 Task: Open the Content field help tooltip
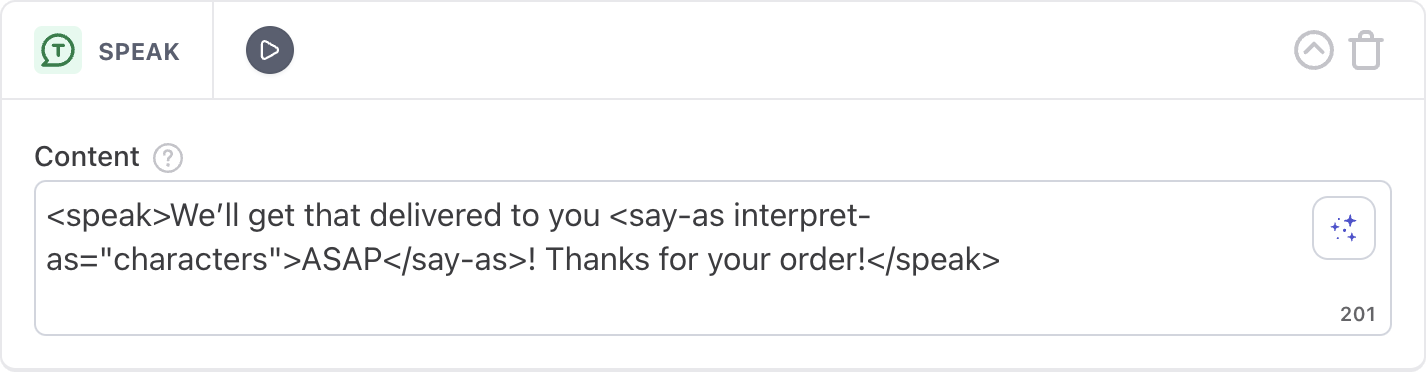(168, 157)
